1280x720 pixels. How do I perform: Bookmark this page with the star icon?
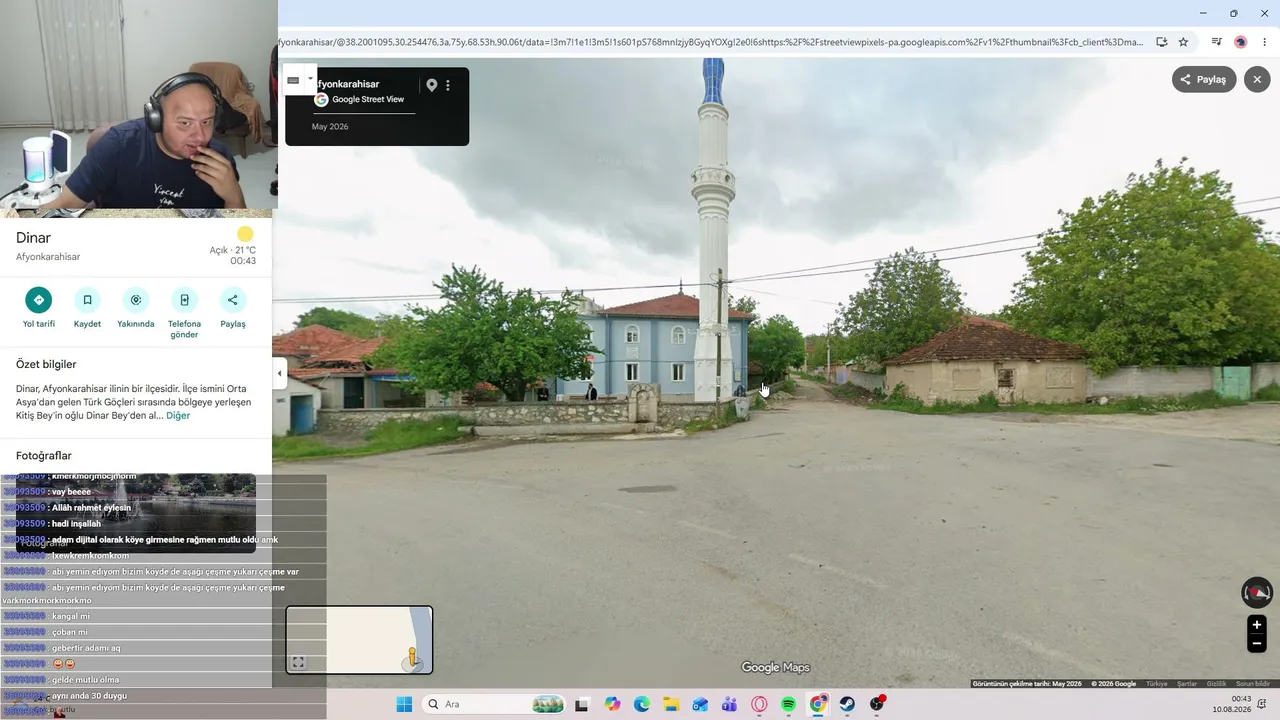[1183, 42]
